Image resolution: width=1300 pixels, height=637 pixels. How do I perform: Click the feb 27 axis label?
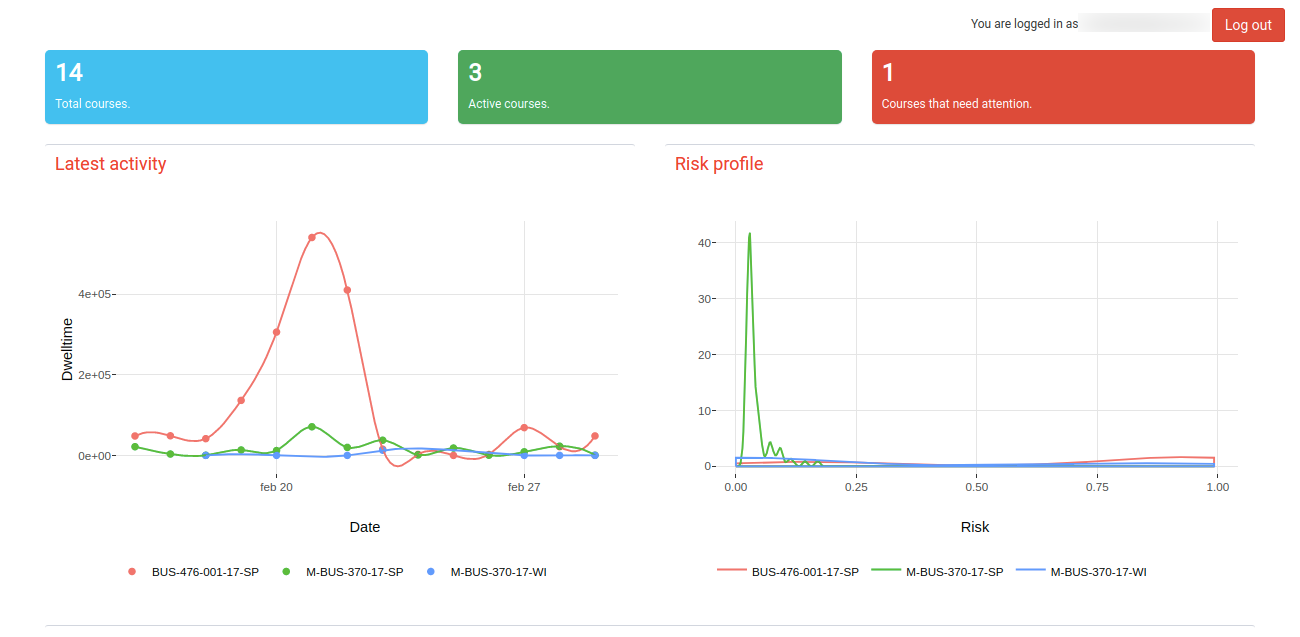pyautogui.click(x=524, y=487)
